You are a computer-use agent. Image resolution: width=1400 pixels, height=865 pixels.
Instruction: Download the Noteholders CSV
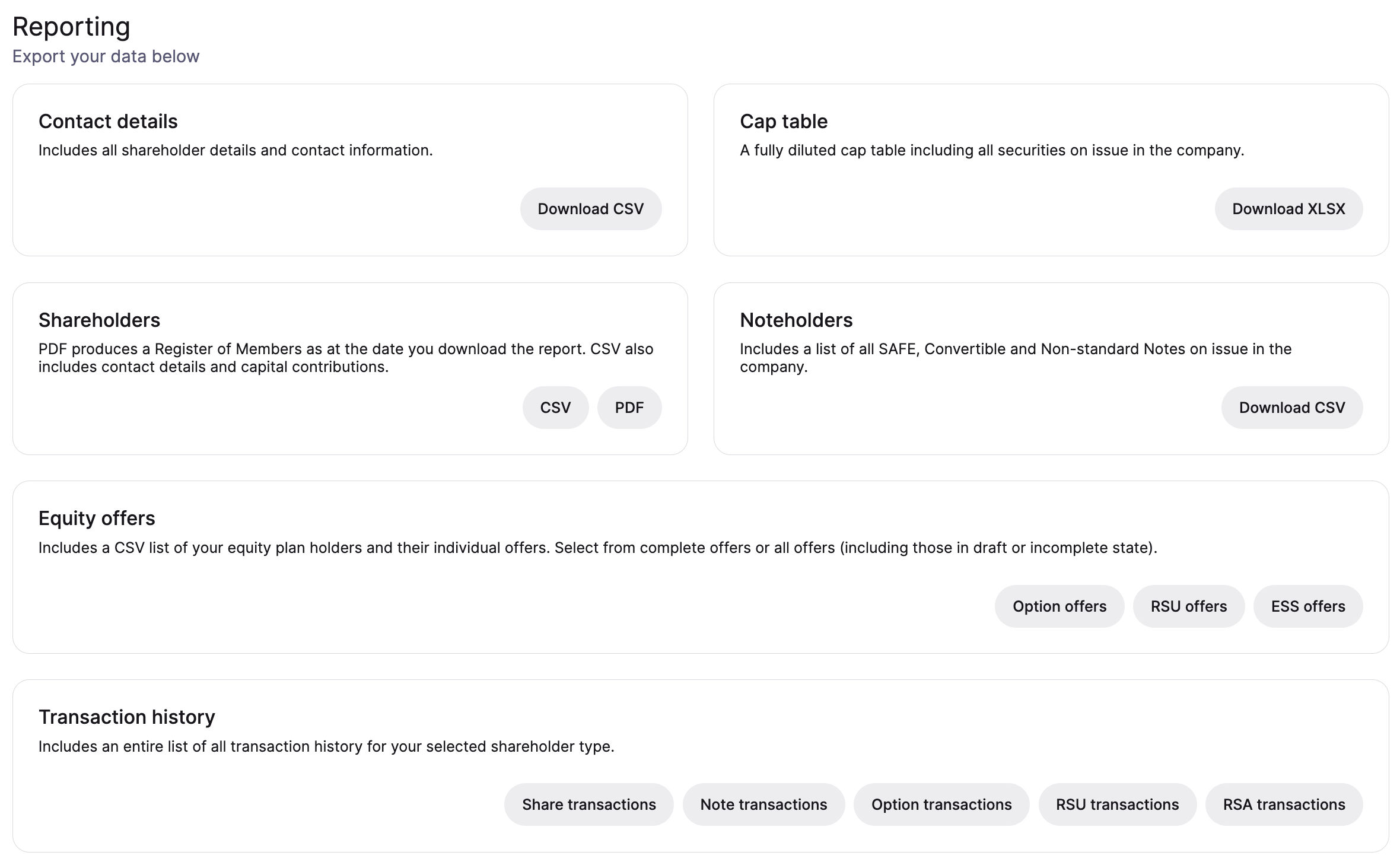point(1292,408)
